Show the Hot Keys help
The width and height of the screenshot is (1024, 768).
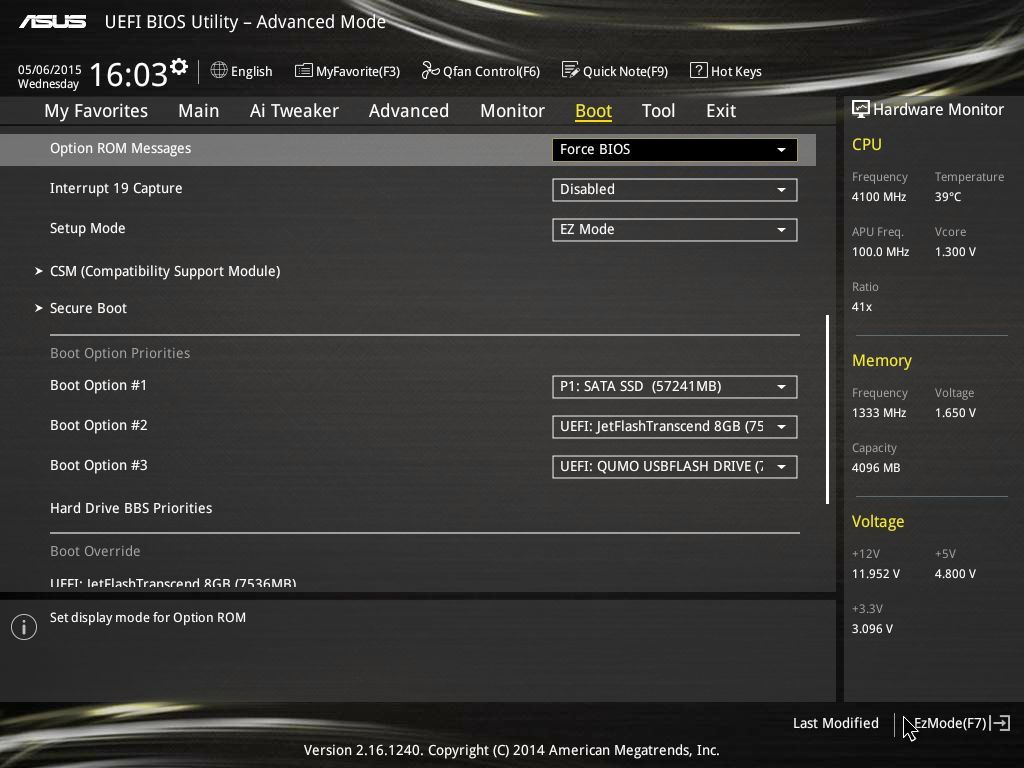pyautogui.click(x=726, y=71)
